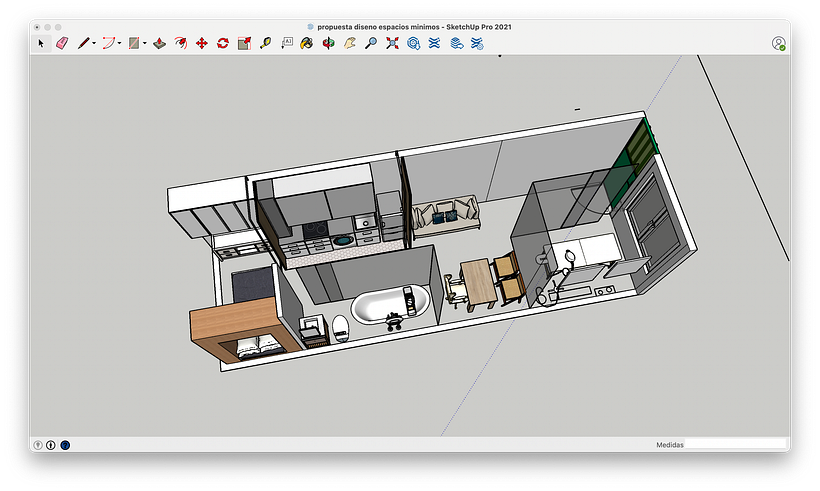Click the window title propuesta diseno espacios minimos
This screenshot has height=491, width=820.
coord(378,27)
